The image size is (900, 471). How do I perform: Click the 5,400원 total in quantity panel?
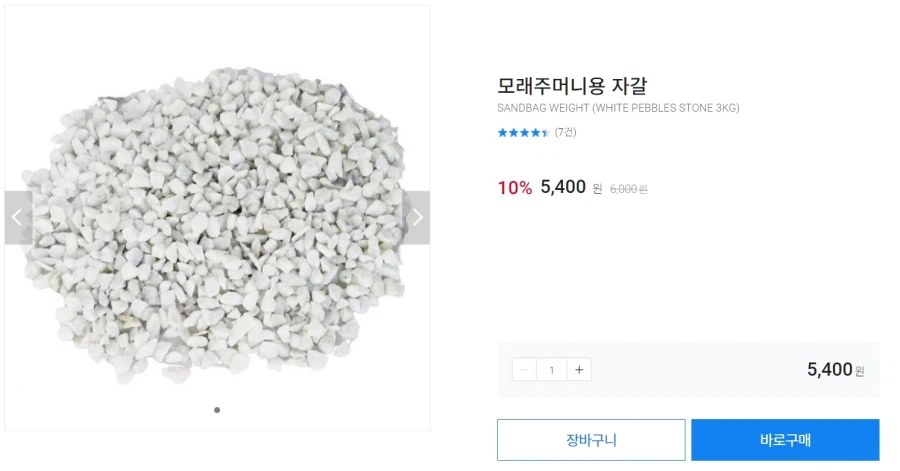[835, 370]
